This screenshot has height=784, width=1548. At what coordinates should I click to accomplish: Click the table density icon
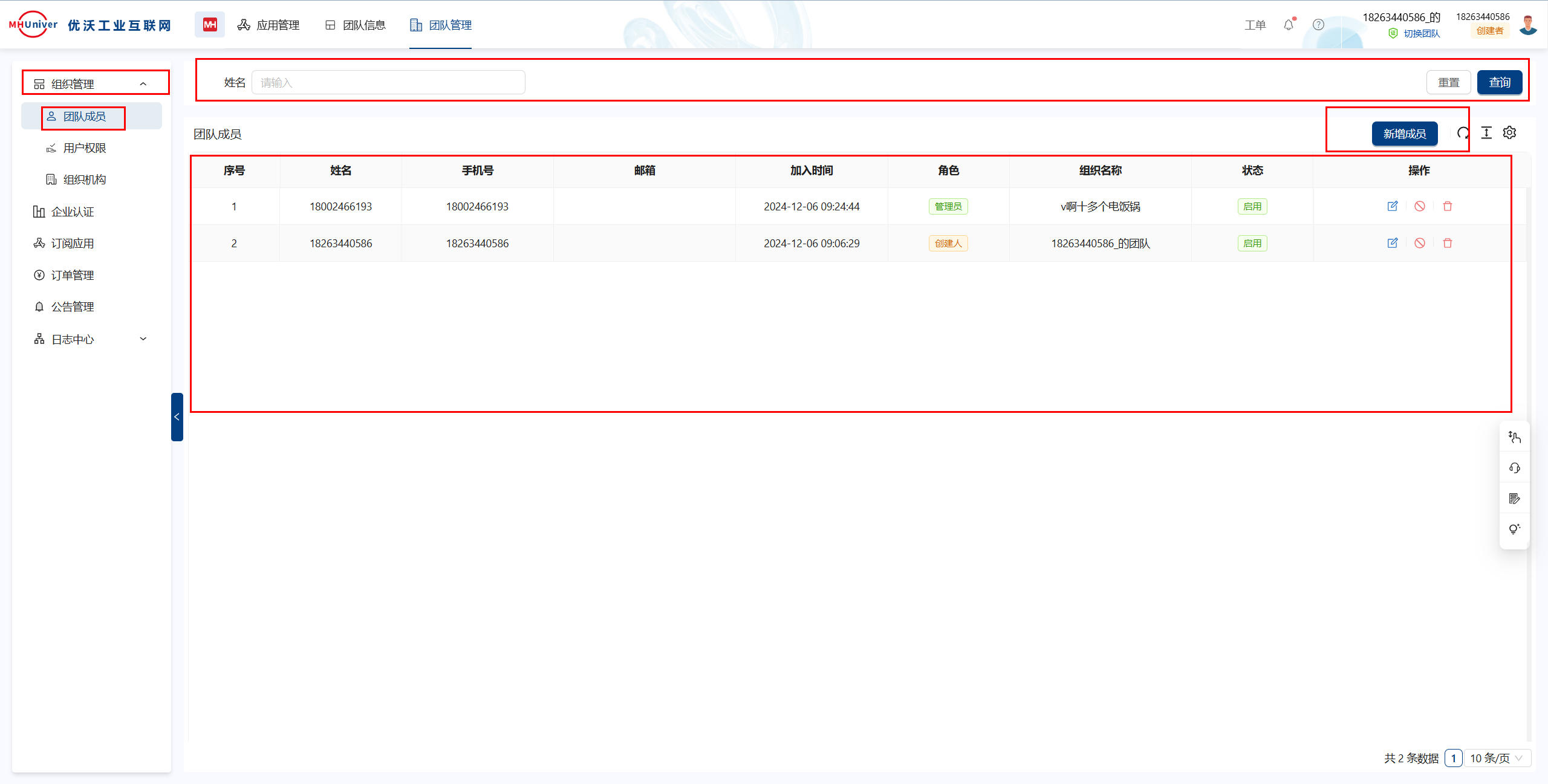click(1486, 133)
